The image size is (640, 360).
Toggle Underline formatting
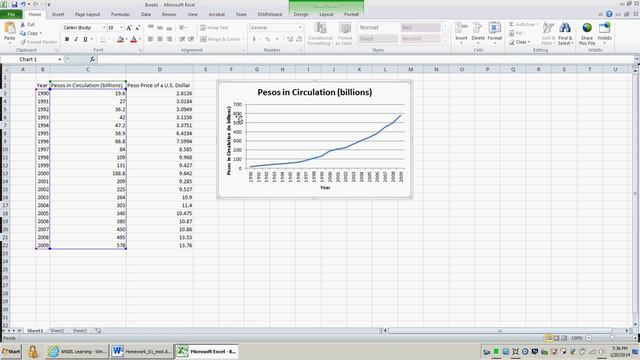click(85, 39)
